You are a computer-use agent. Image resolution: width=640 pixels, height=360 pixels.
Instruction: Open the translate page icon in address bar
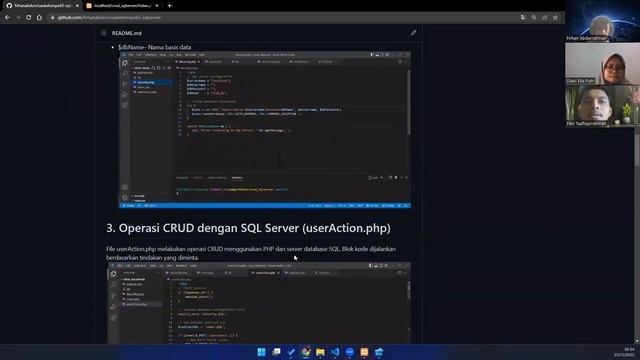click(523, 18)
